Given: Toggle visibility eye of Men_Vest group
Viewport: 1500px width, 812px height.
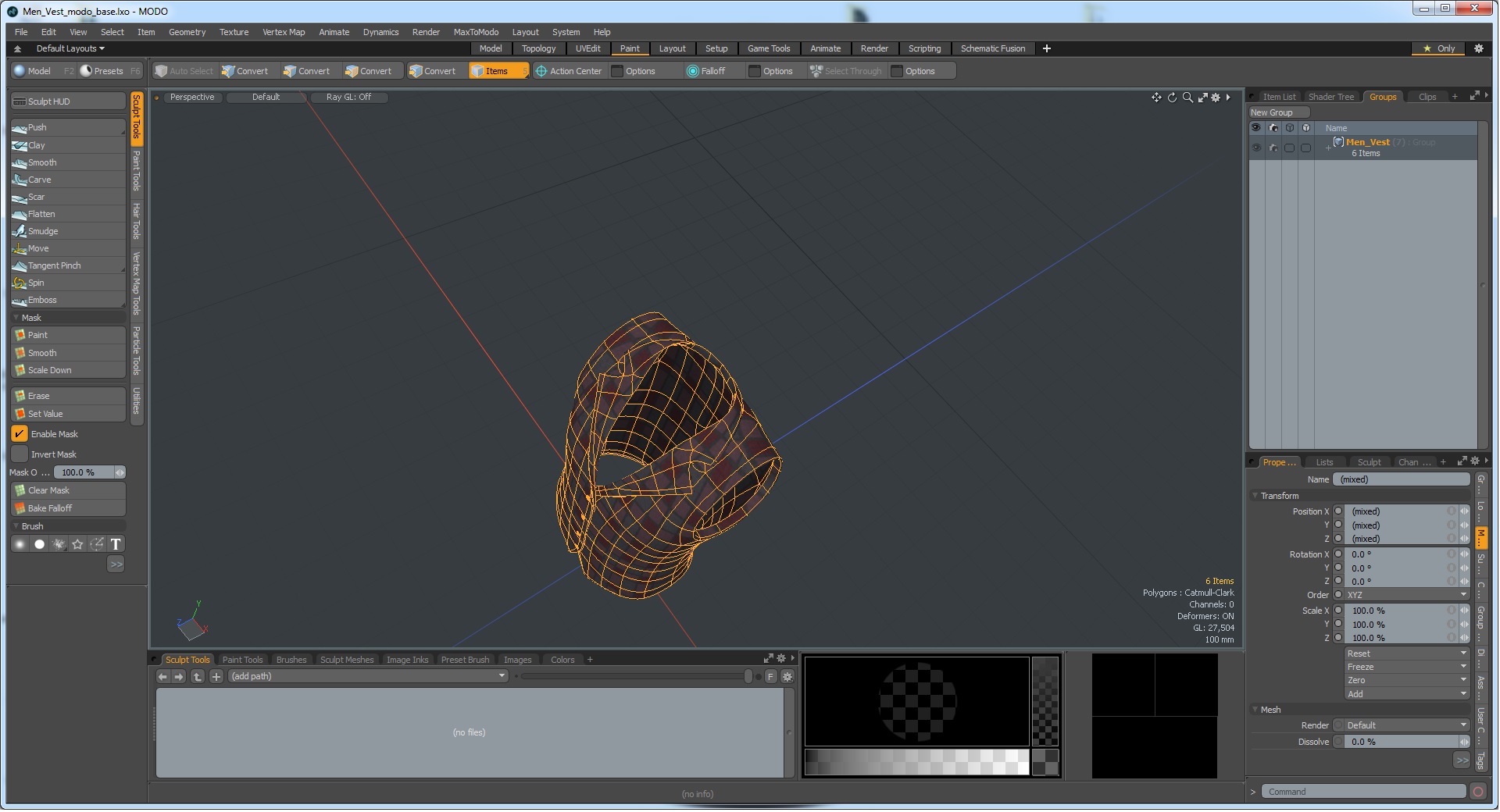Looking at the screenshot, I should click(1256, 148).
